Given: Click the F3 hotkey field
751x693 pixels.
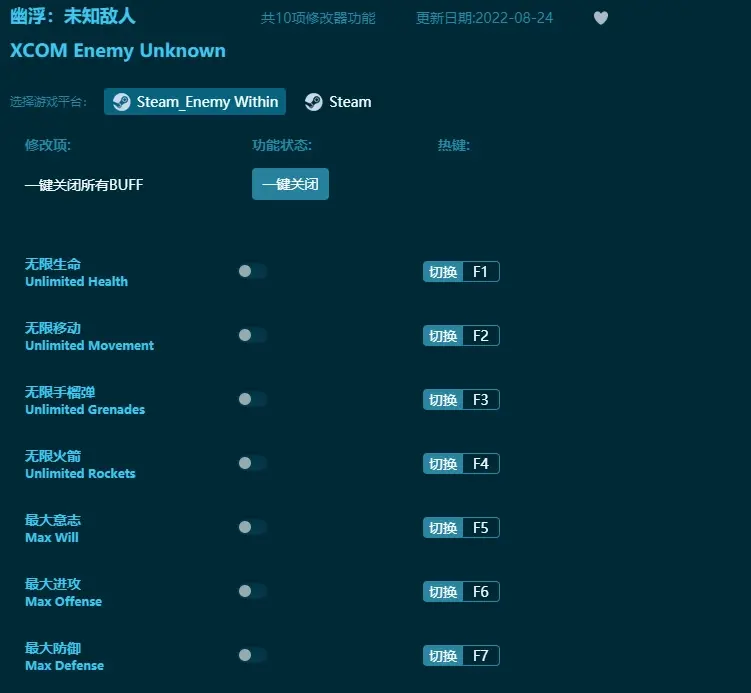Looking at the screenshot, I should (x=481, y=399).
